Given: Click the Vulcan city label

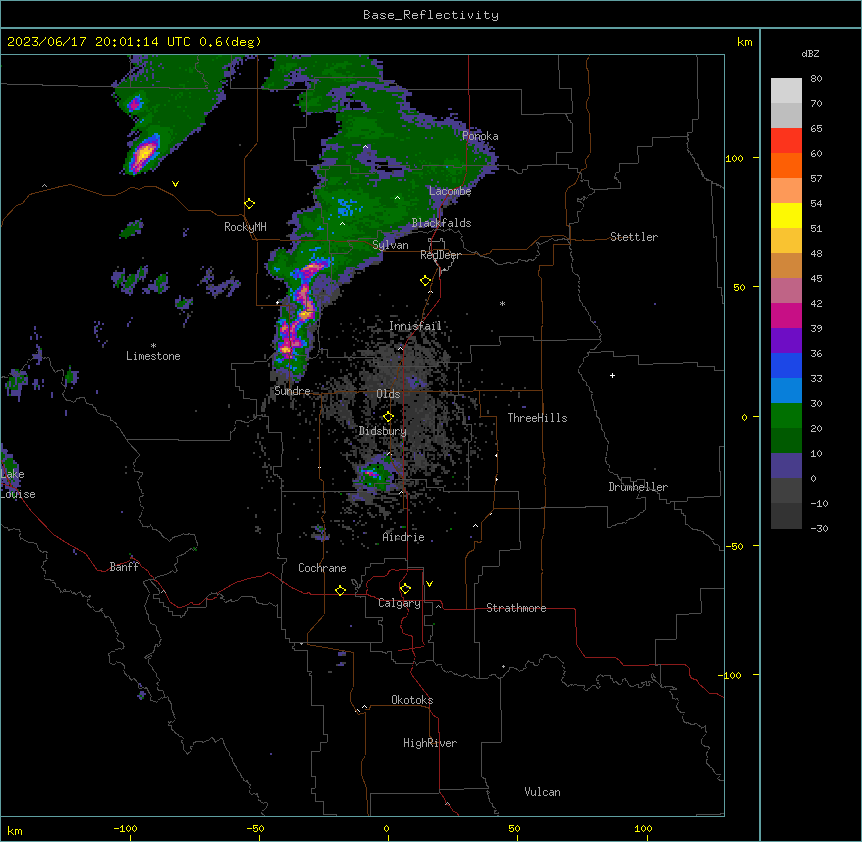Looking at the screenshot, I should (x=542, y=792).
